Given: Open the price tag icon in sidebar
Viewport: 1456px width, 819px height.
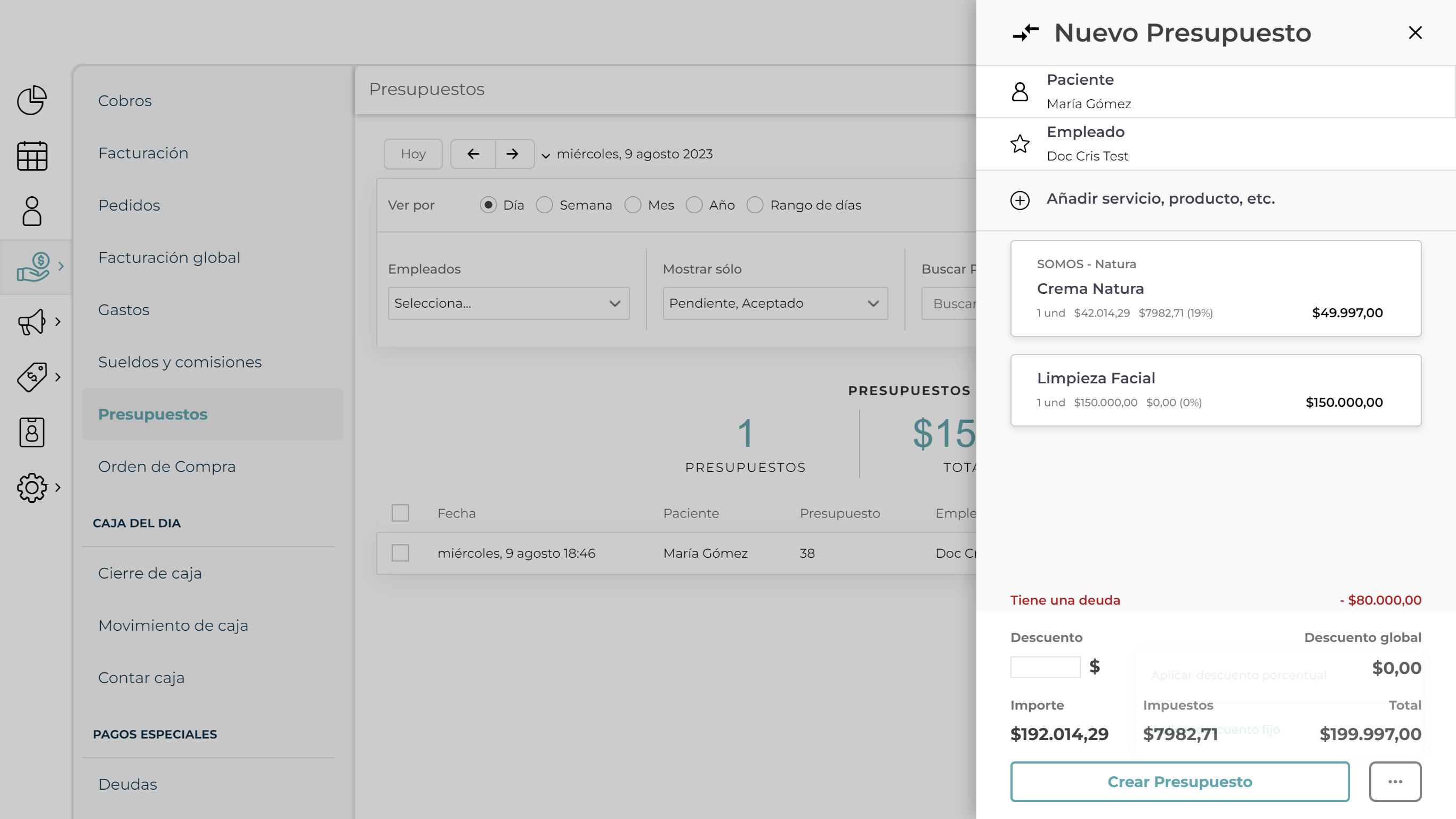Looking at the screenshot, I should [31, 376].
